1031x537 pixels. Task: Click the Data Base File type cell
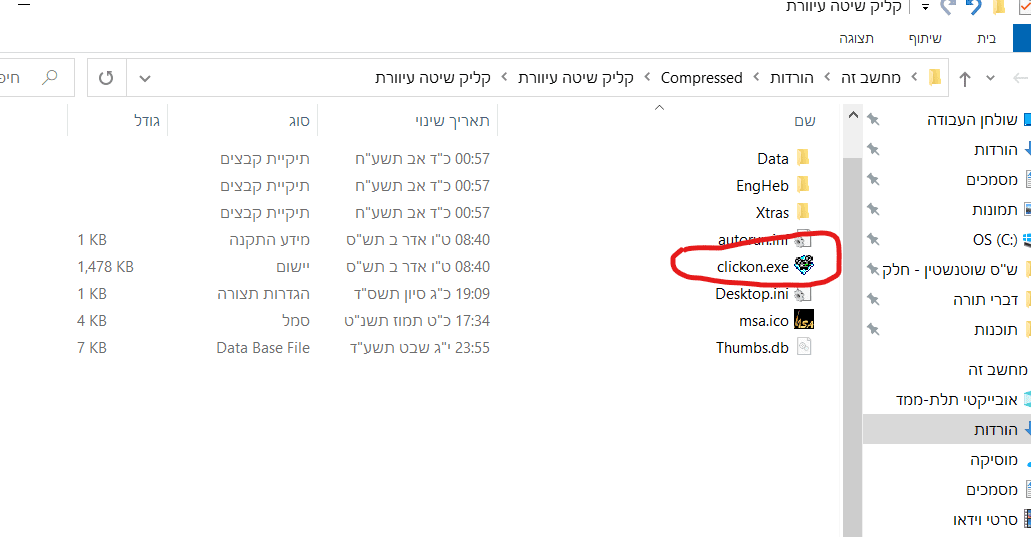click(x=263, y=348)
